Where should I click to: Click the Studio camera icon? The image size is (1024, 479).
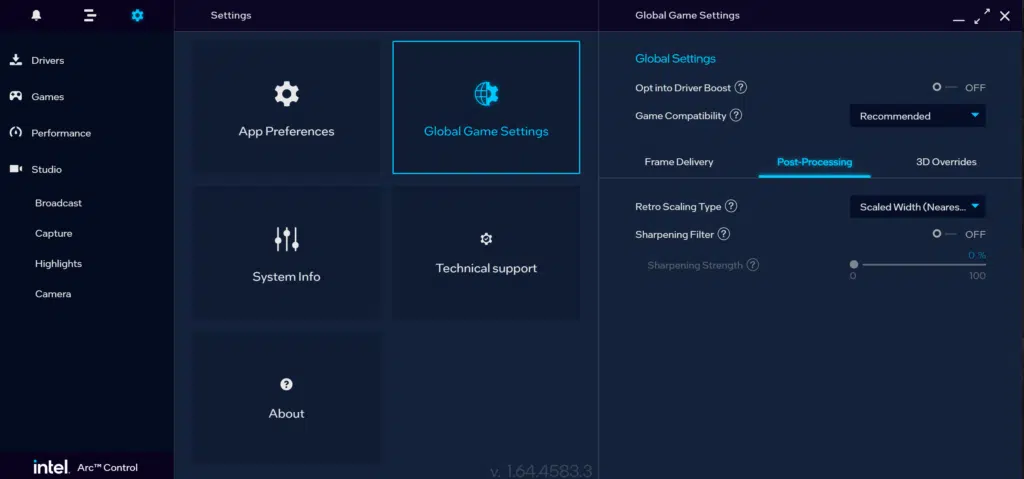point(16,169)
